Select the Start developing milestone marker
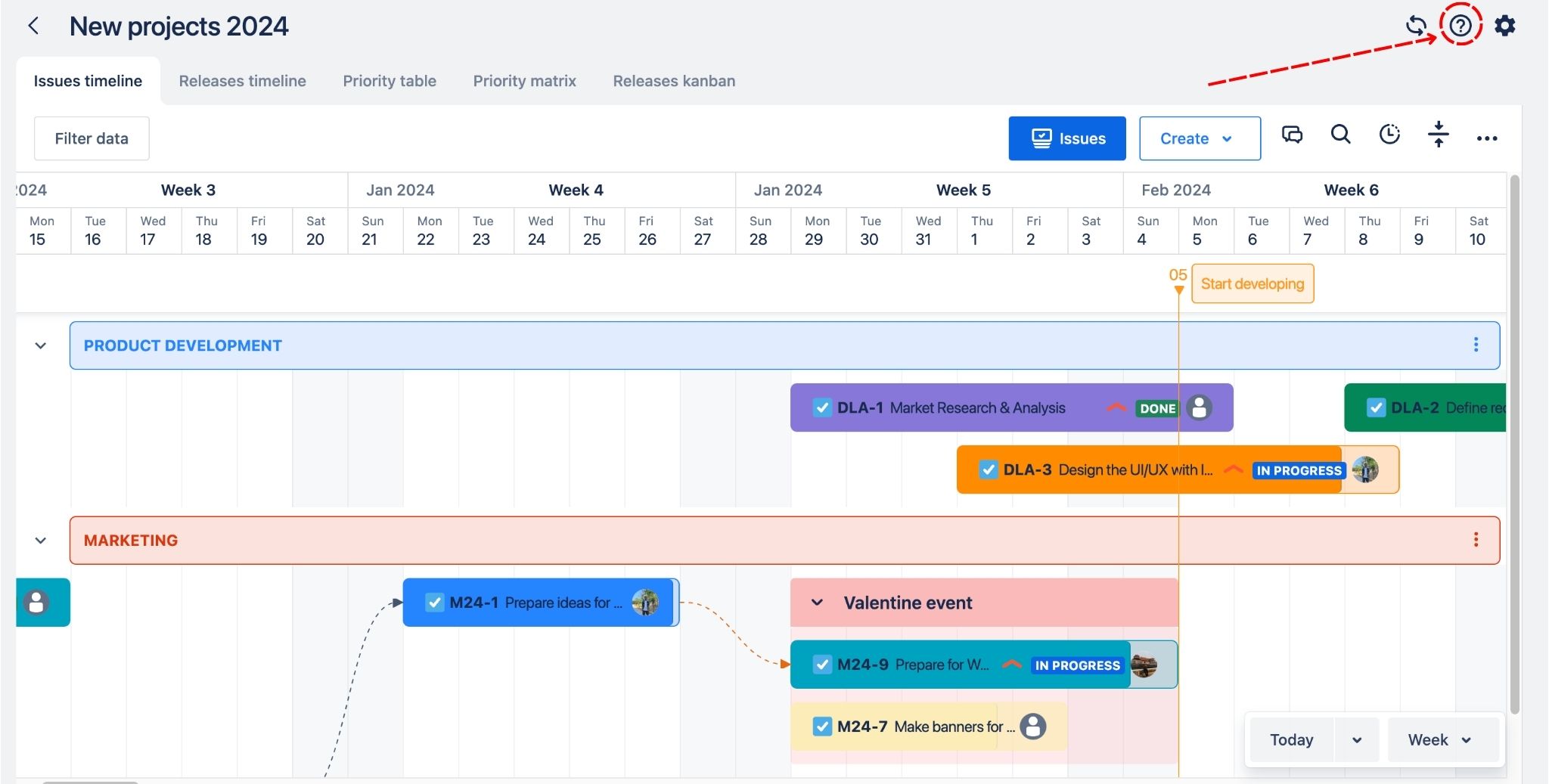The image size is (1549, 784). pyautogui.click(x=1252, y=284)
